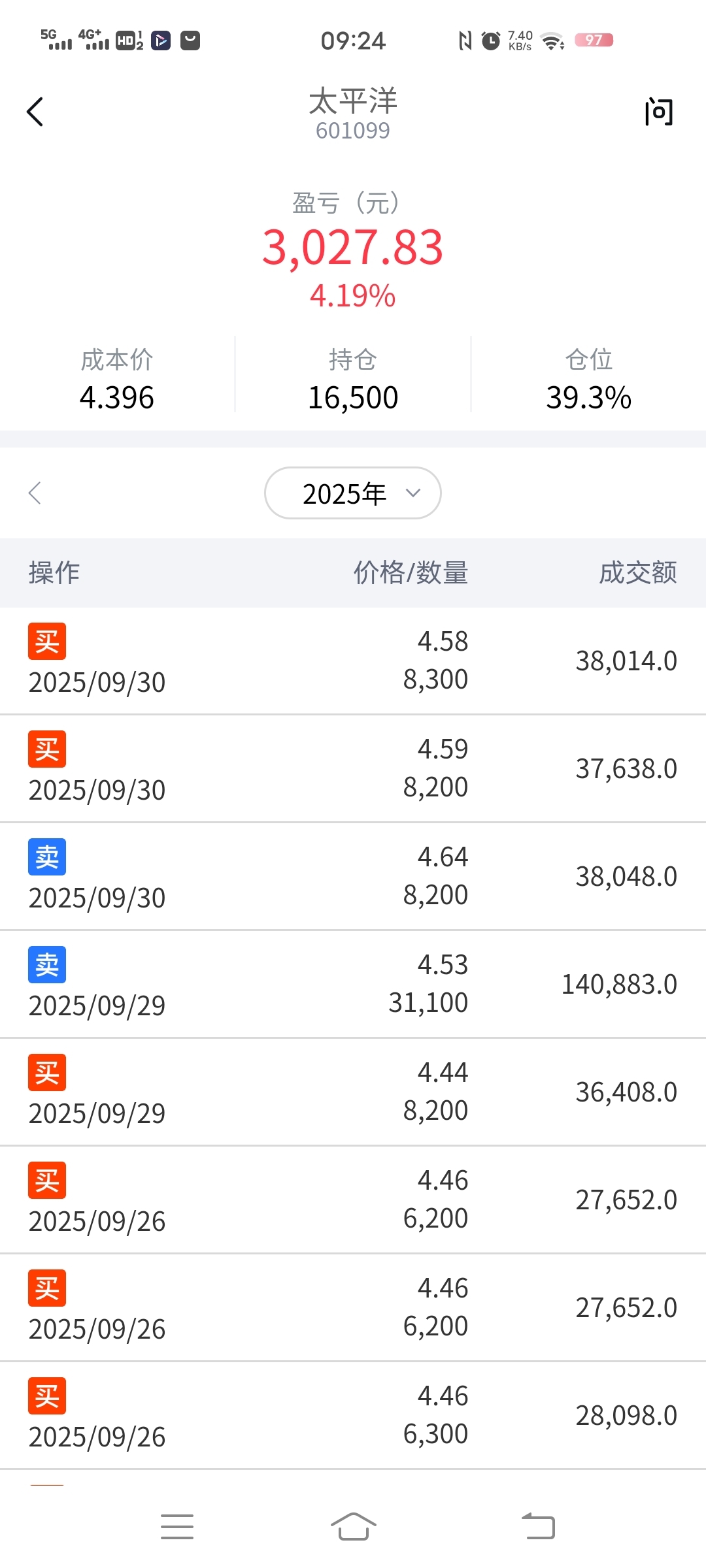Tap the back arrow at top left
706x1568 pixels.
(35, 112)
